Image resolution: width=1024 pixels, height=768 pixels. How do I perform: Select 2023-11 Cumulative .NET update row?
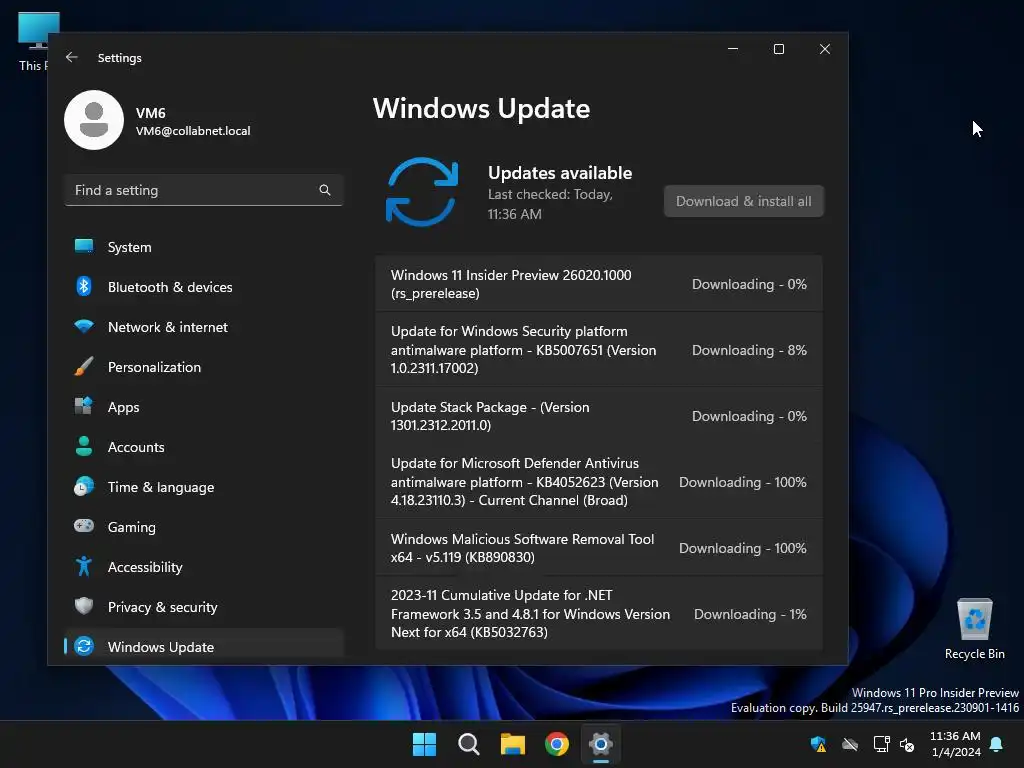(599, 614)
